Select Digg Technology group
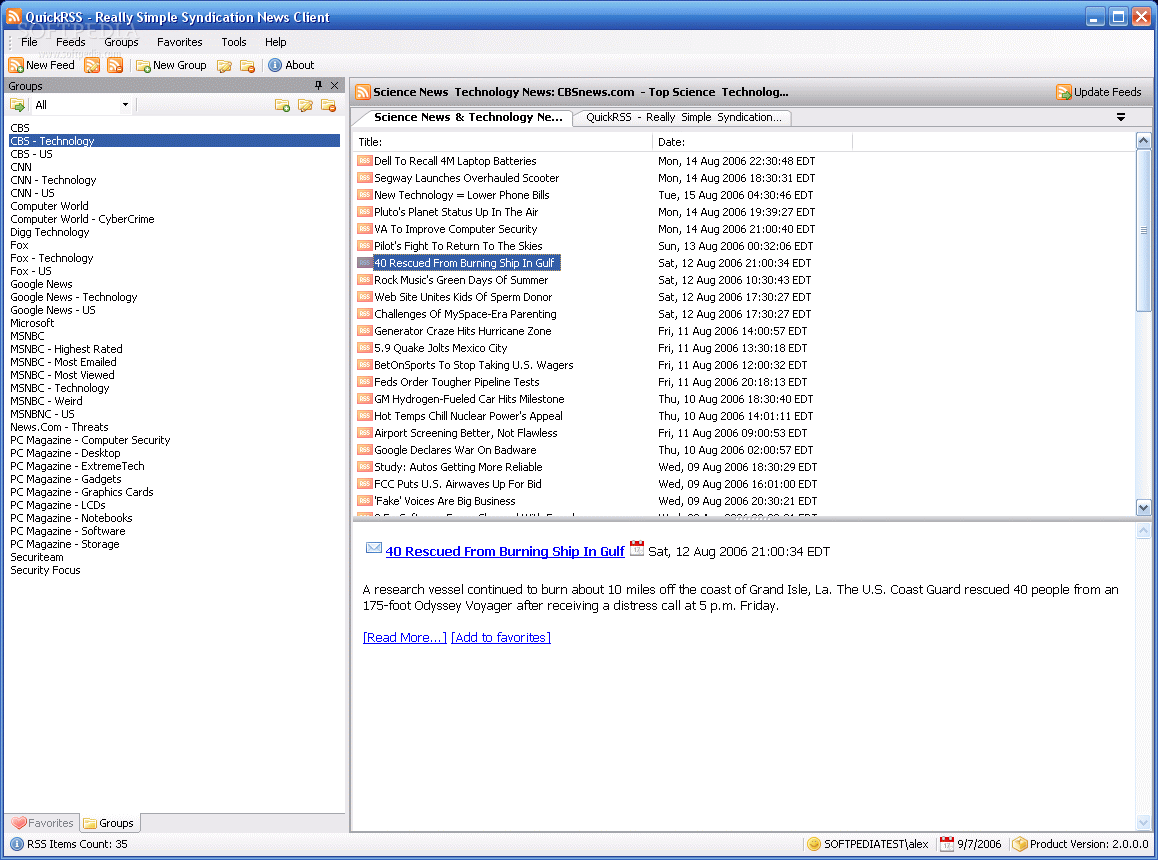This screenshot has width=1158, height=860. coord(49,232)
